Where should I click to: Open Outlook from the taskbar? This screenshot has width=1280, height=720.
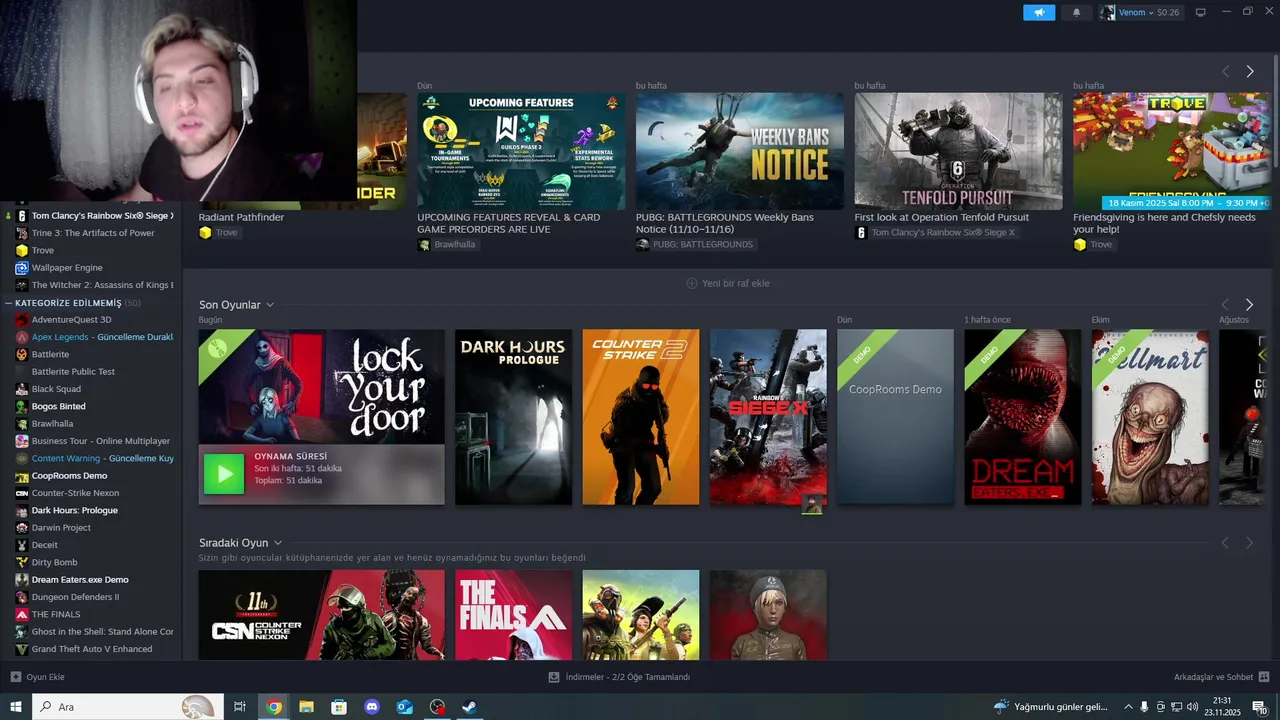404,707
